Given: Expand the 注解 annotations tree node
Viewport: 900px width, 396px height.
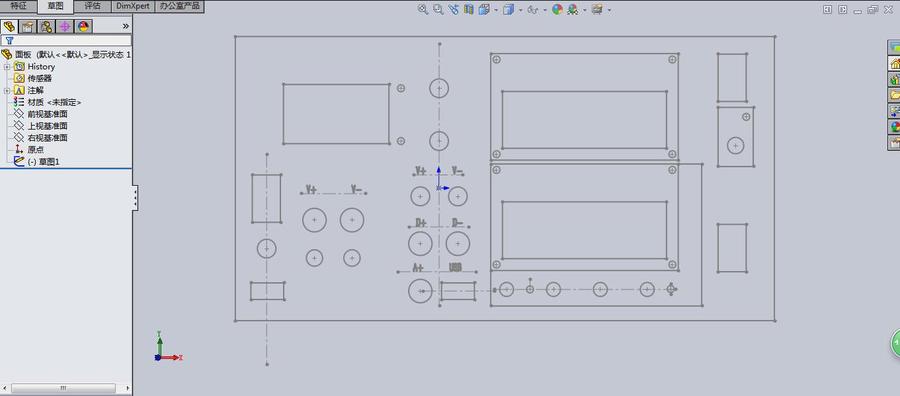Looking at the screenshot, I should (x=7, y=91).
